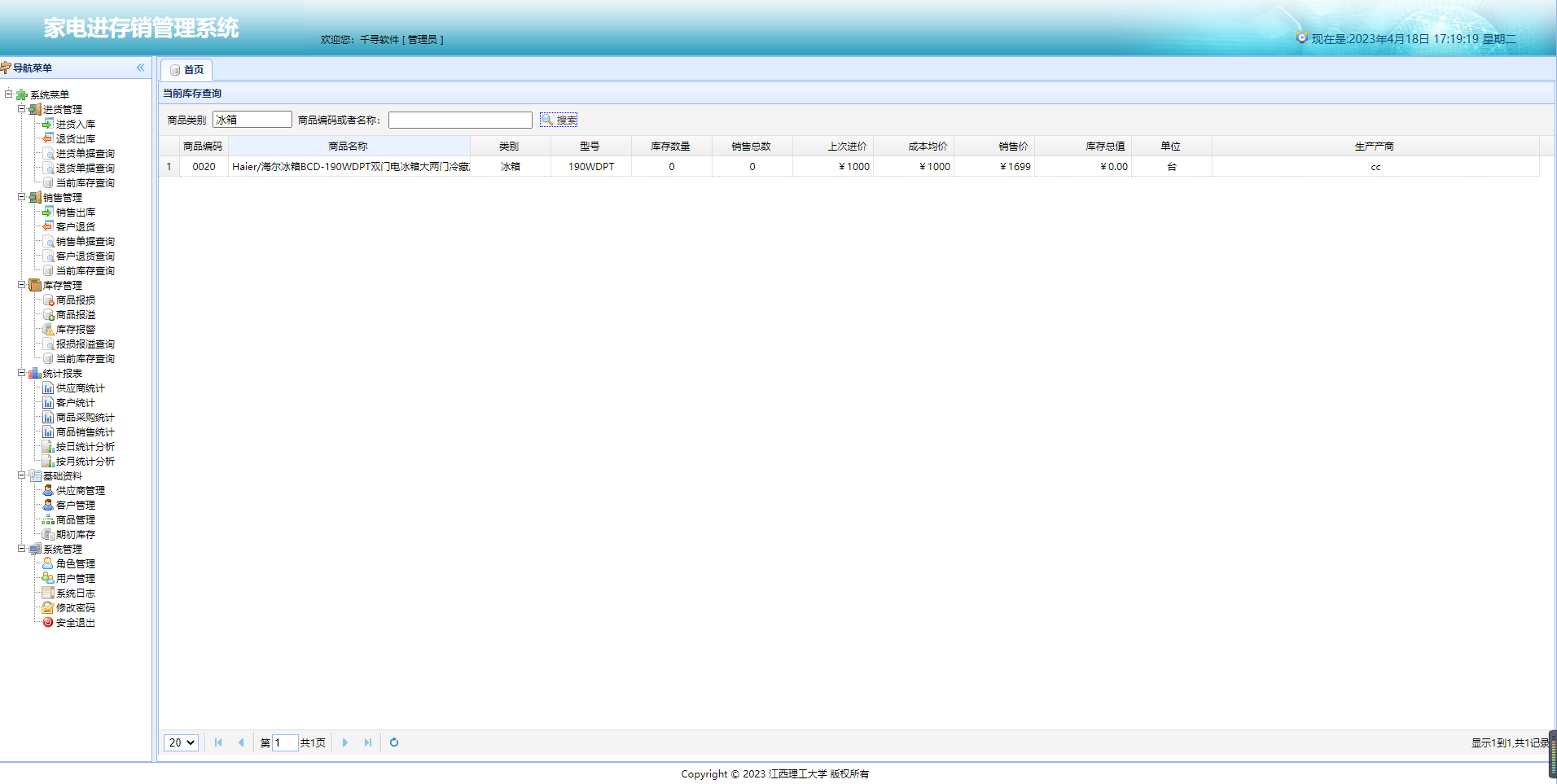This screenshot has height=784, width=1557.
Task: Click the 商品销售统计 chart icon
Action: point(48,431)
